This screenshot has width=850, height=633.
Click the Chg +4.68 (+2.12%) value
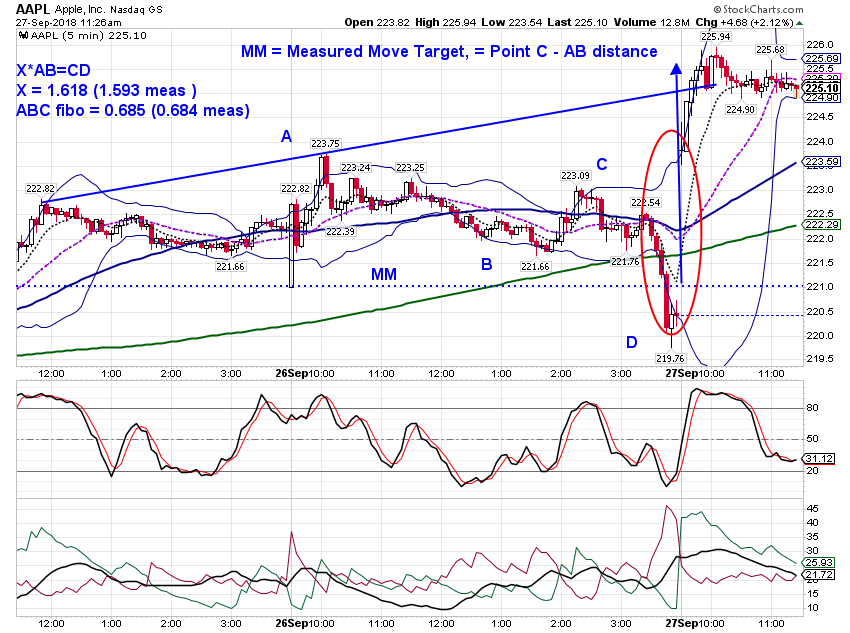point(745,22)
